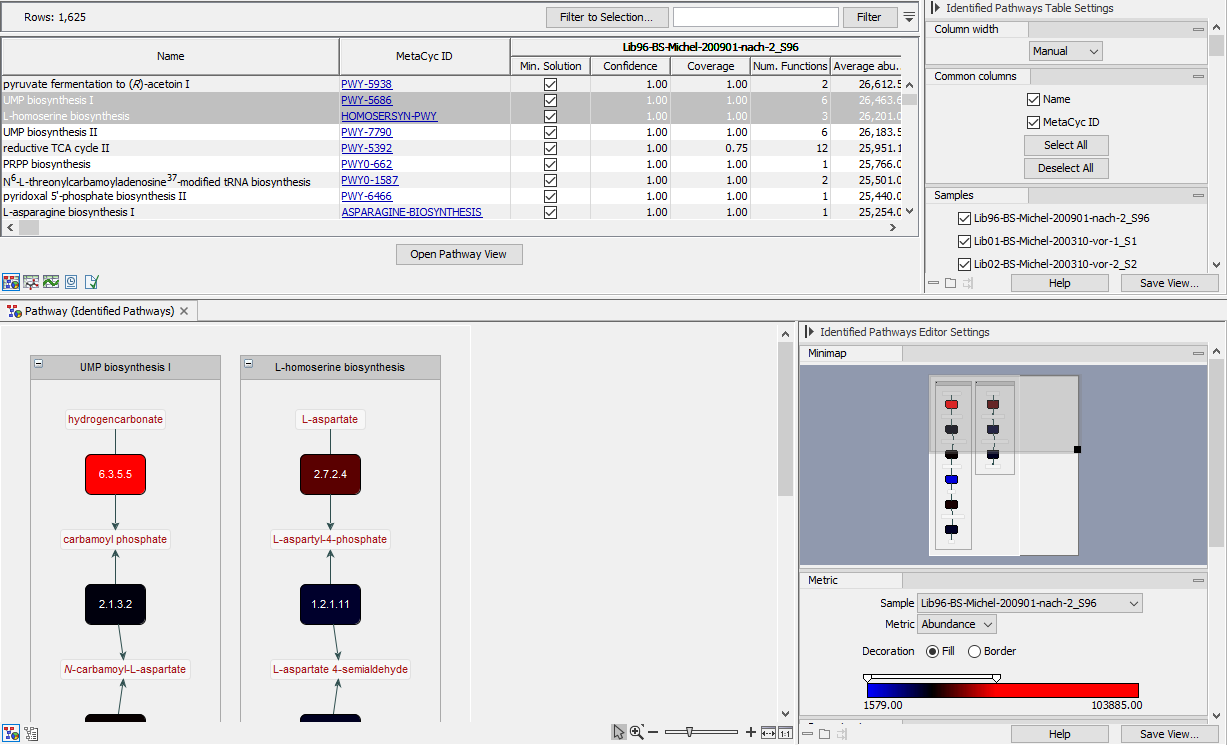Open the Sample dropdown in the Metric panel
Screen dimensions: 1227x745
tap(1030, 603)
